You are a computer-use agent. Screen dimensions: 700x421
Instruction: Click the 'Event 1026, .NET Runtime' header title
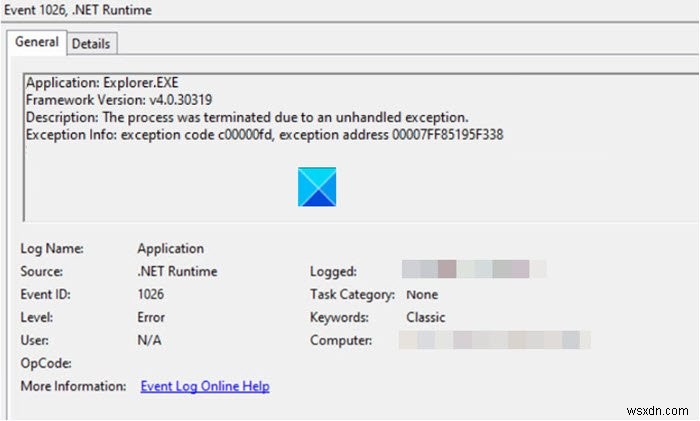point(78,10)
